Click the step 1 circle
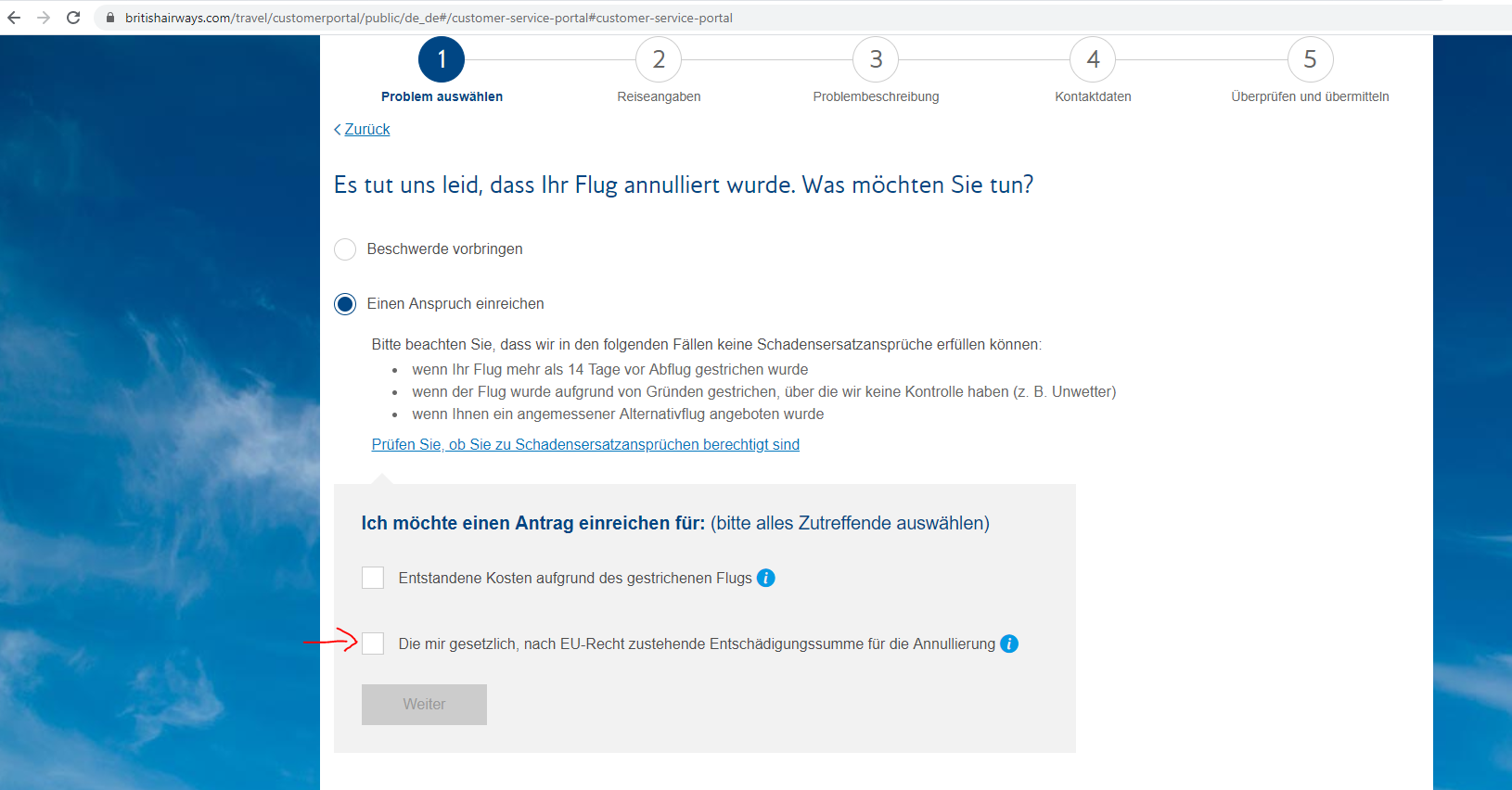1512x790 pixels. 442,59
